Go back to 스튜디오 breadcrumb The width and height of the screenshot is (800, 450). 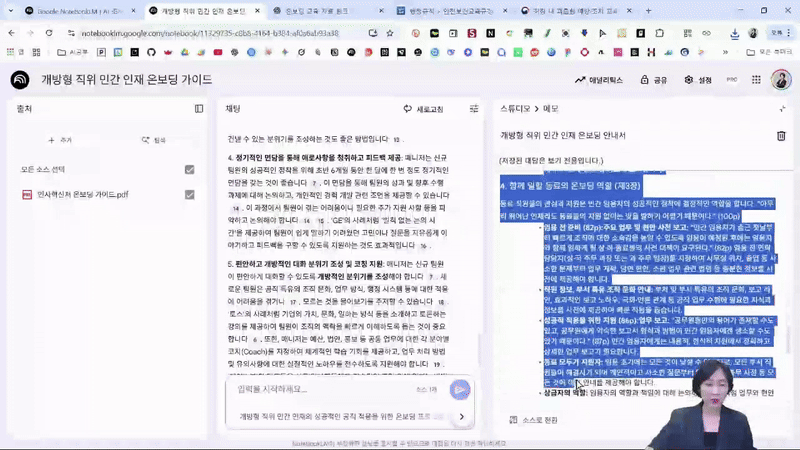pyautogui.click(x=514, y=108)
